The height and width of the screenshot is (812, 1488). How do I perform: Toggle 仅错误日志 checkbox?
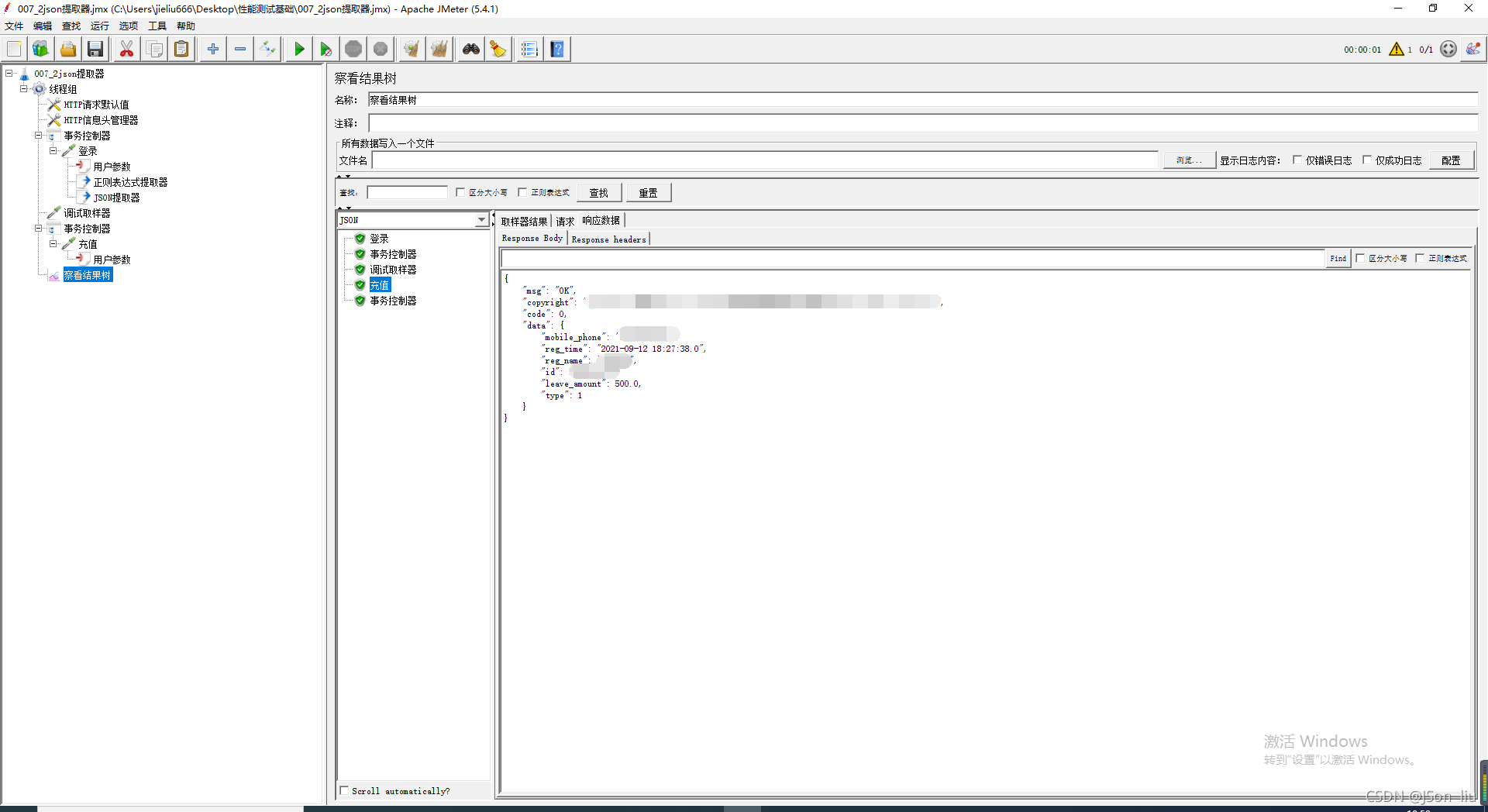(1297, 160)
